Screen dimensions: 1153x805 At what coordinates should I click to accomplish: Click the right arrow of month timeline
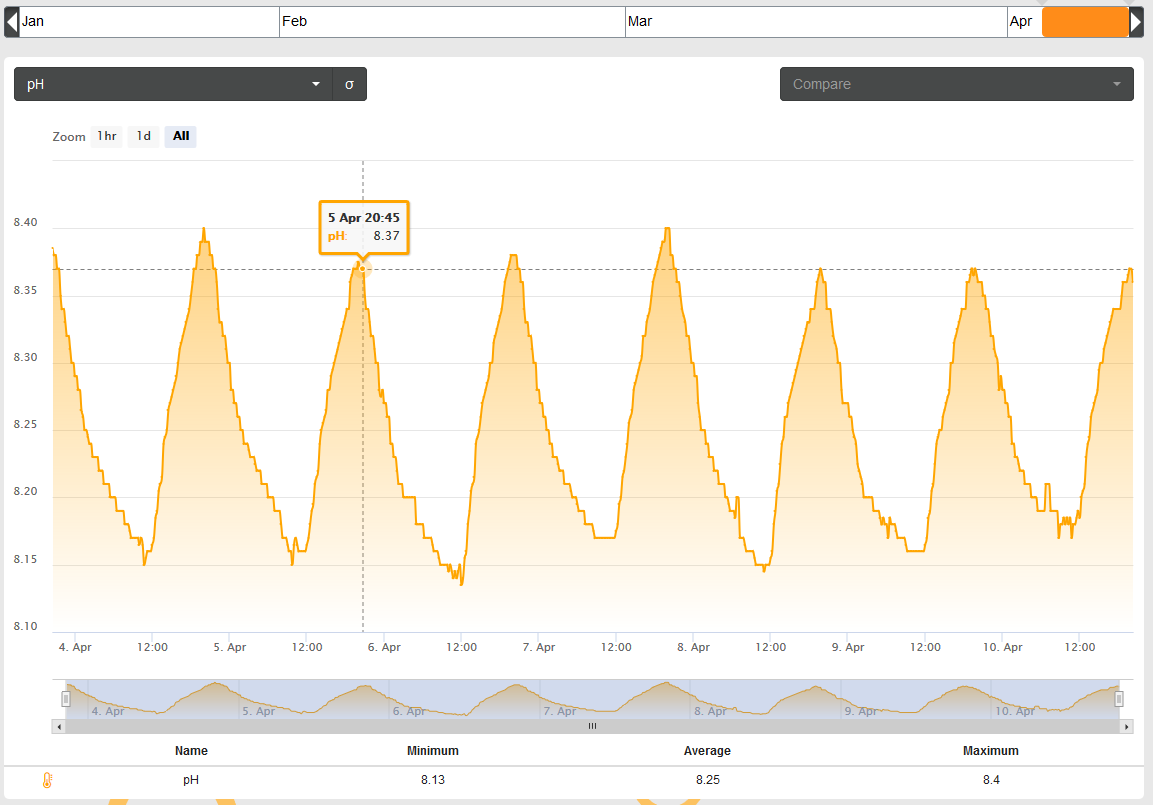[x=1136, y=22]
